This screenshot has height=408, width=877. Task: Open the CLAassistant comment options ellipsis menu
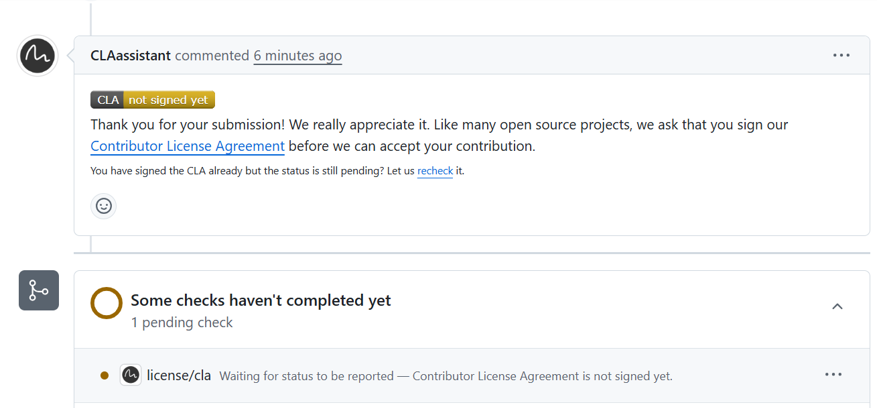pyautogui.click(x=841, y=55)
